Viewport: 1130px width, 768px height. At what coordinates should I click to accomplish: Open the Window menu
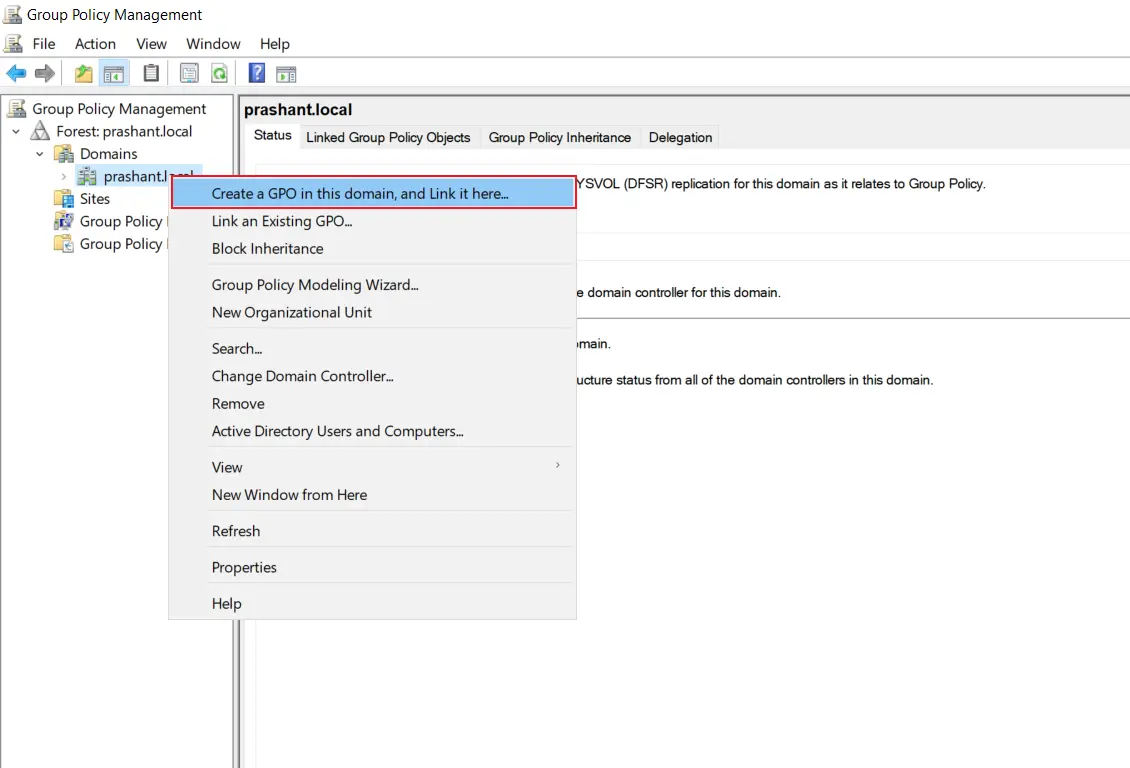(213, 44)
